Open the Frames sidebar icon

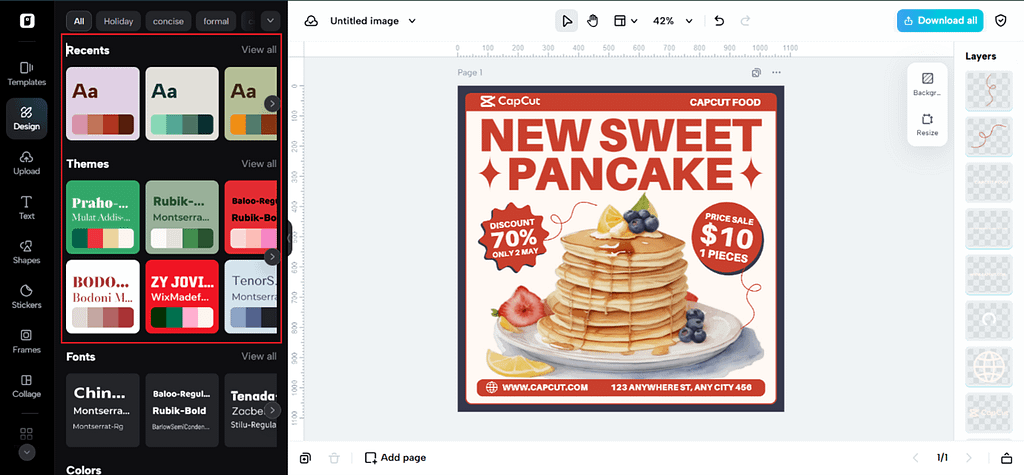[26, 341]
